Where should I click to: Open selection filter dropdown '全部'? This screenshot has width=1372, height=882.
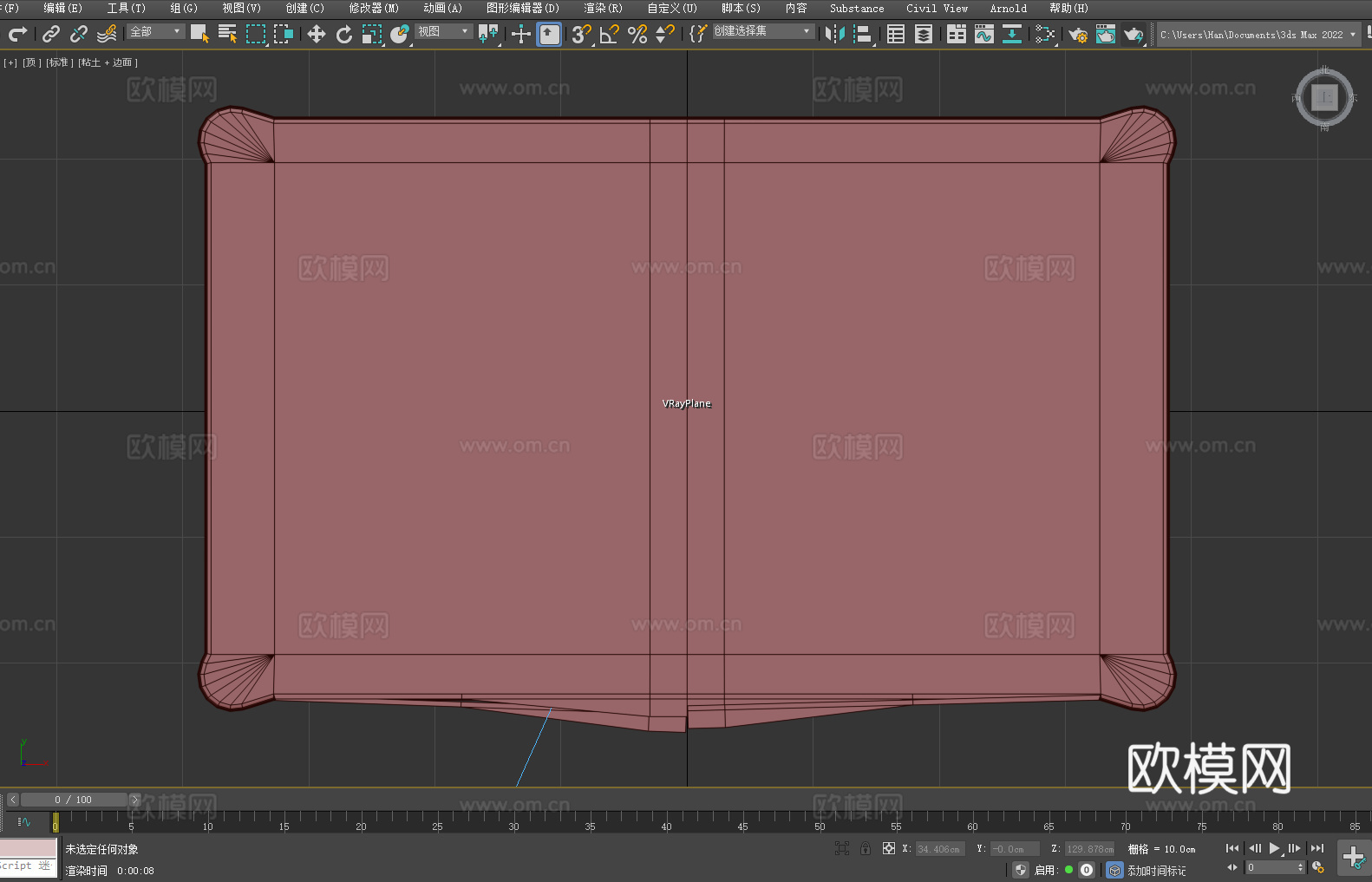point(156,31)
